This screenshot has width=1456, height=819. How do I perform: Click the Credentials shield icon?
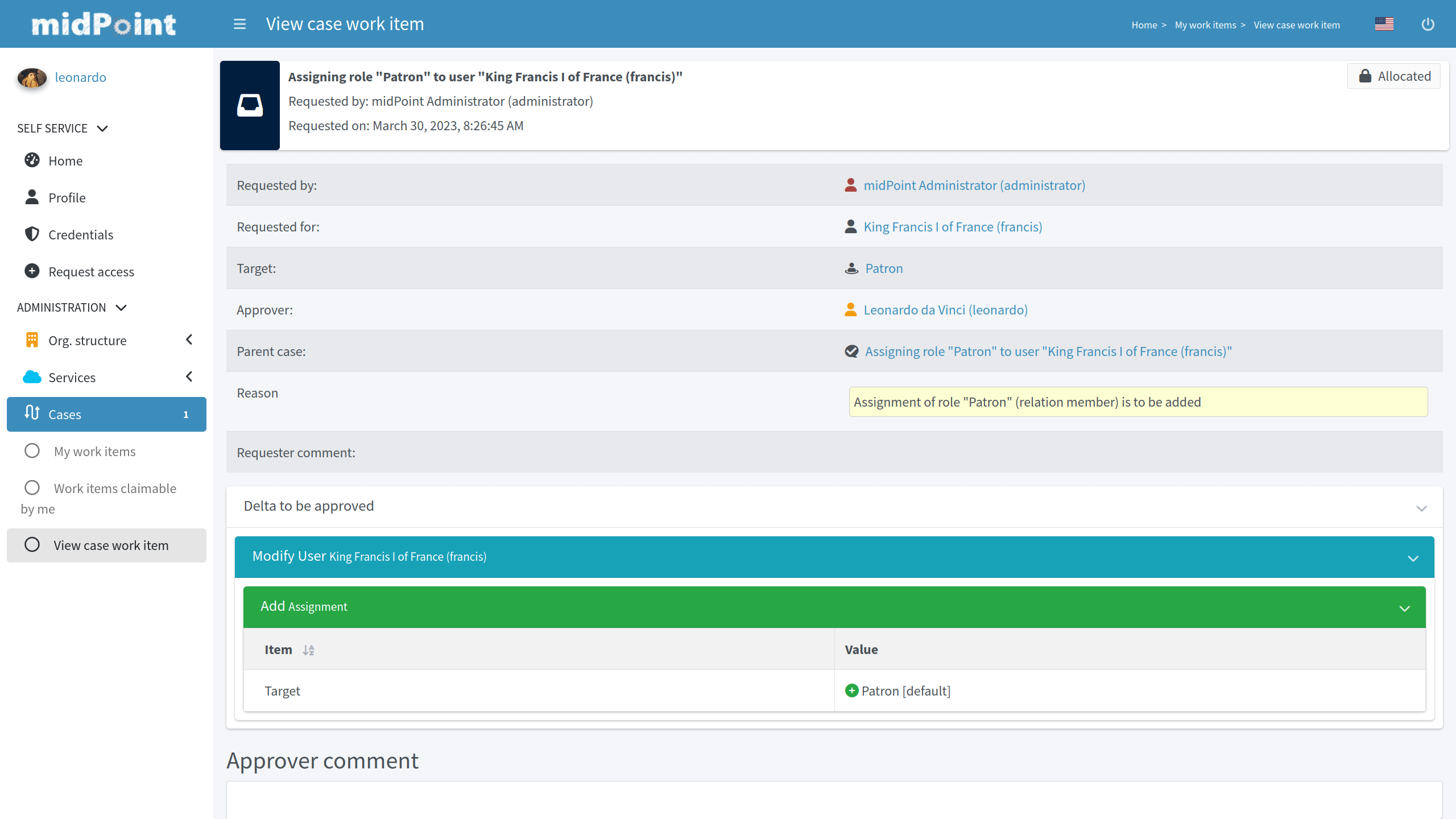[x=32, y=234]
